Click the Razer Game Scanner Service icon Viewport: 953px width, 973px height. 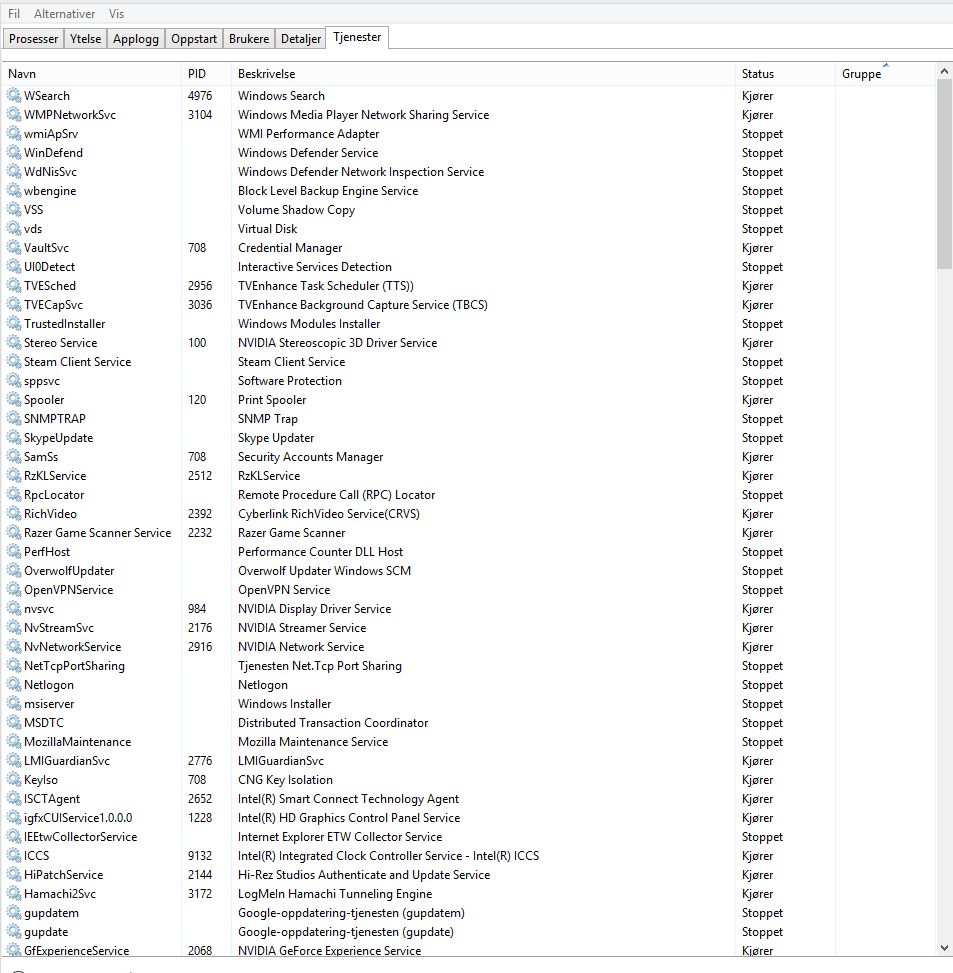click(x=14, y=532)
